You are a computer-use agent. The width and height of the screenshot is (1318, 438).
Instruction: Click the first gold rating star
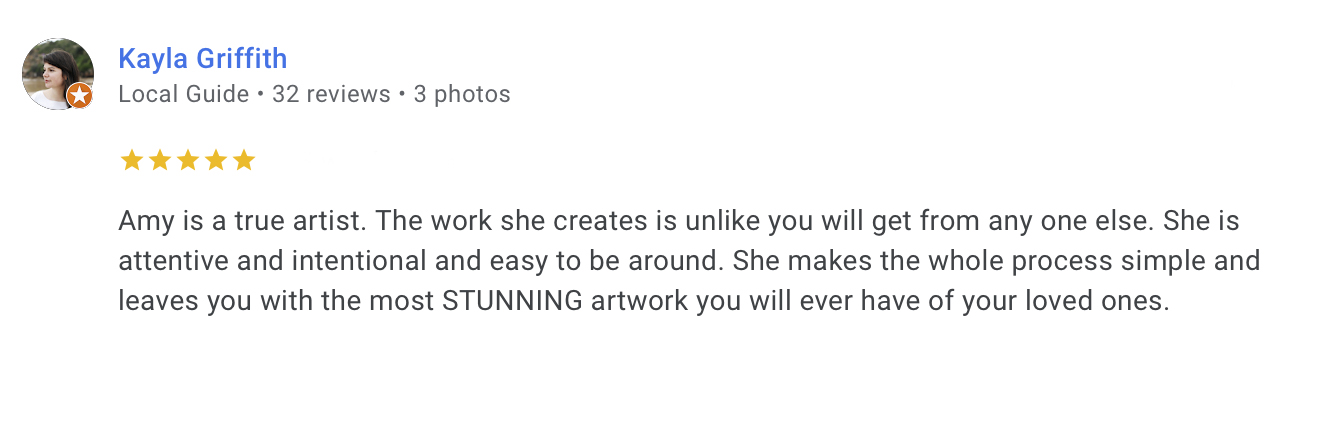131,161
